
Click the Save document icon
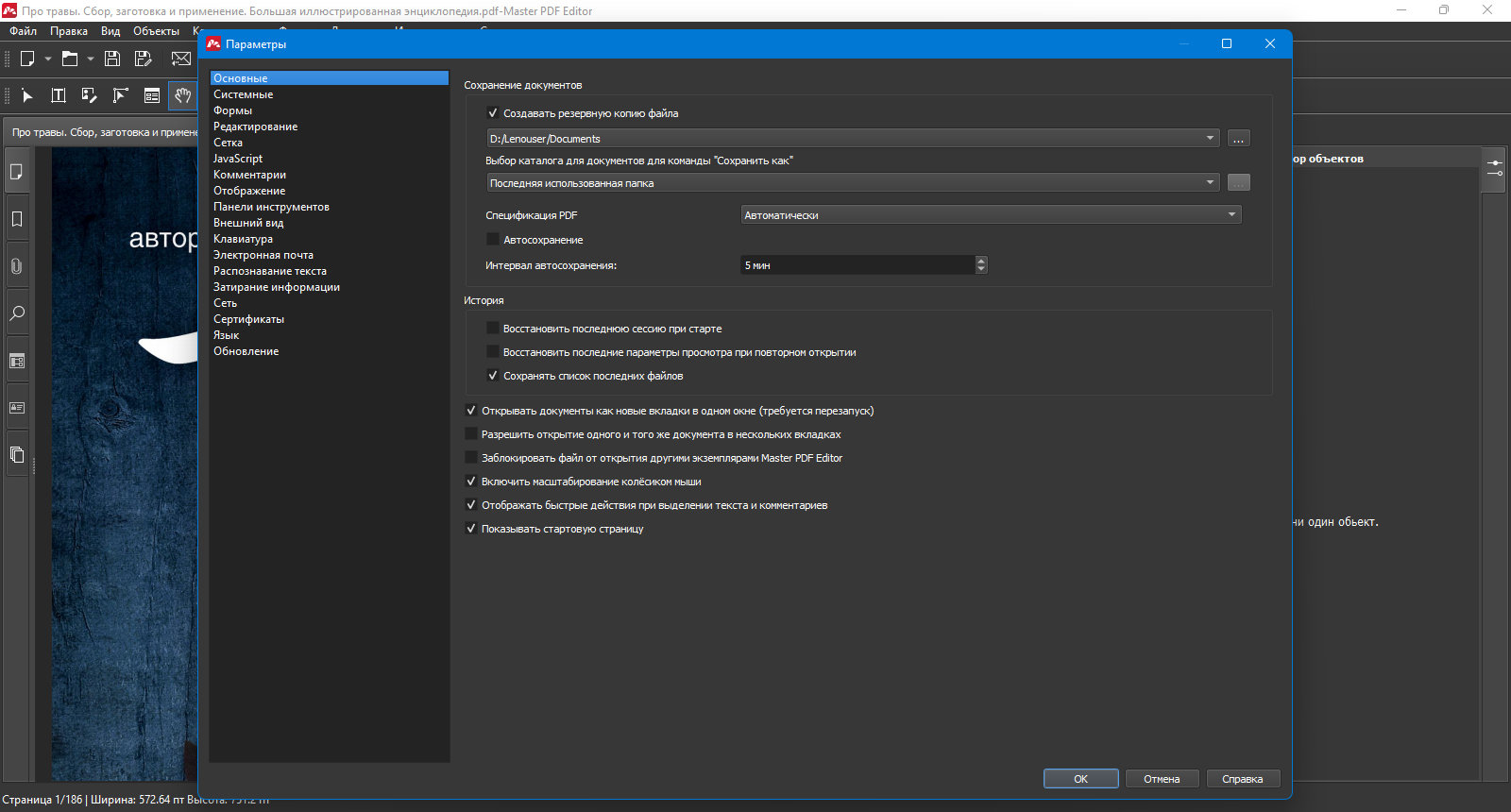(x=112, y=59)
